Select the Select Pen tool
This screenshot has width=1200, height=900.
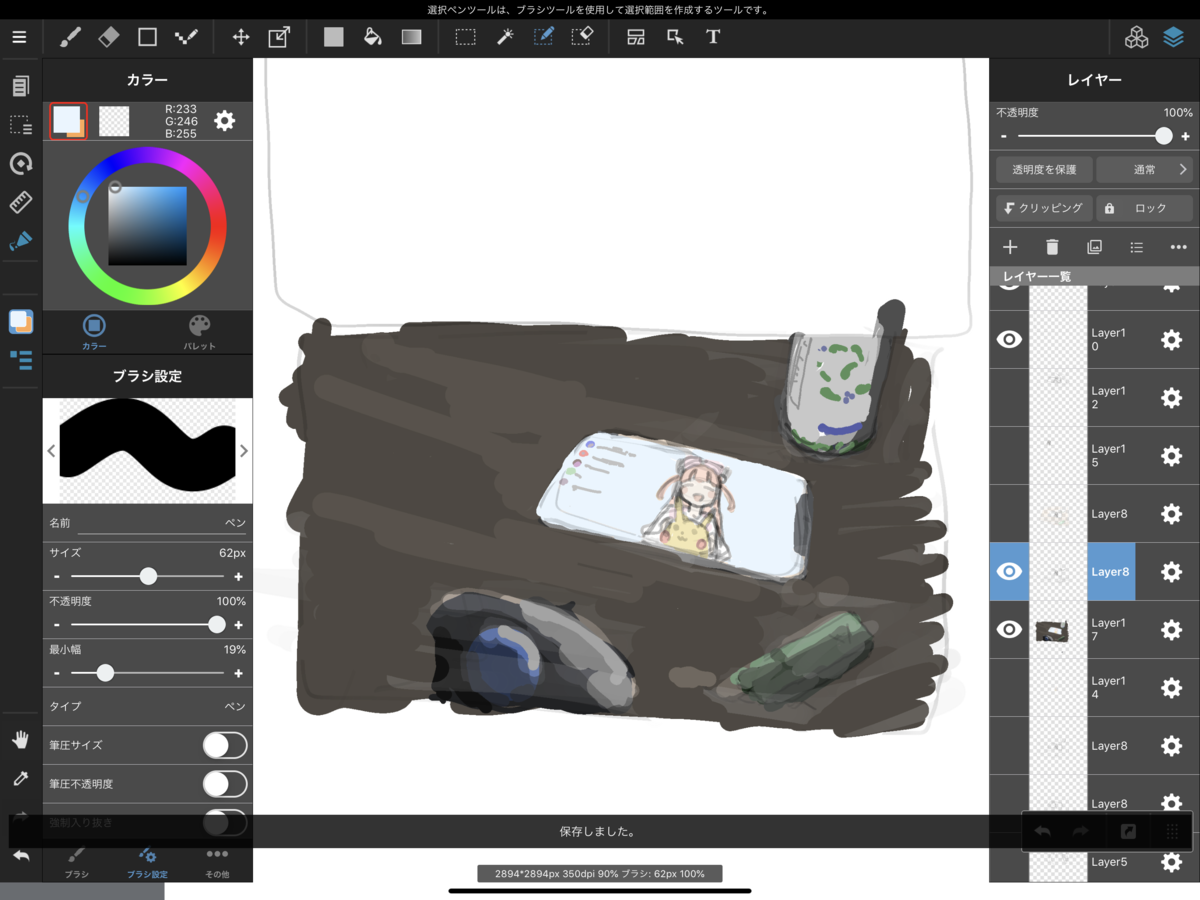pyautogui.click(x=543, y=37)
